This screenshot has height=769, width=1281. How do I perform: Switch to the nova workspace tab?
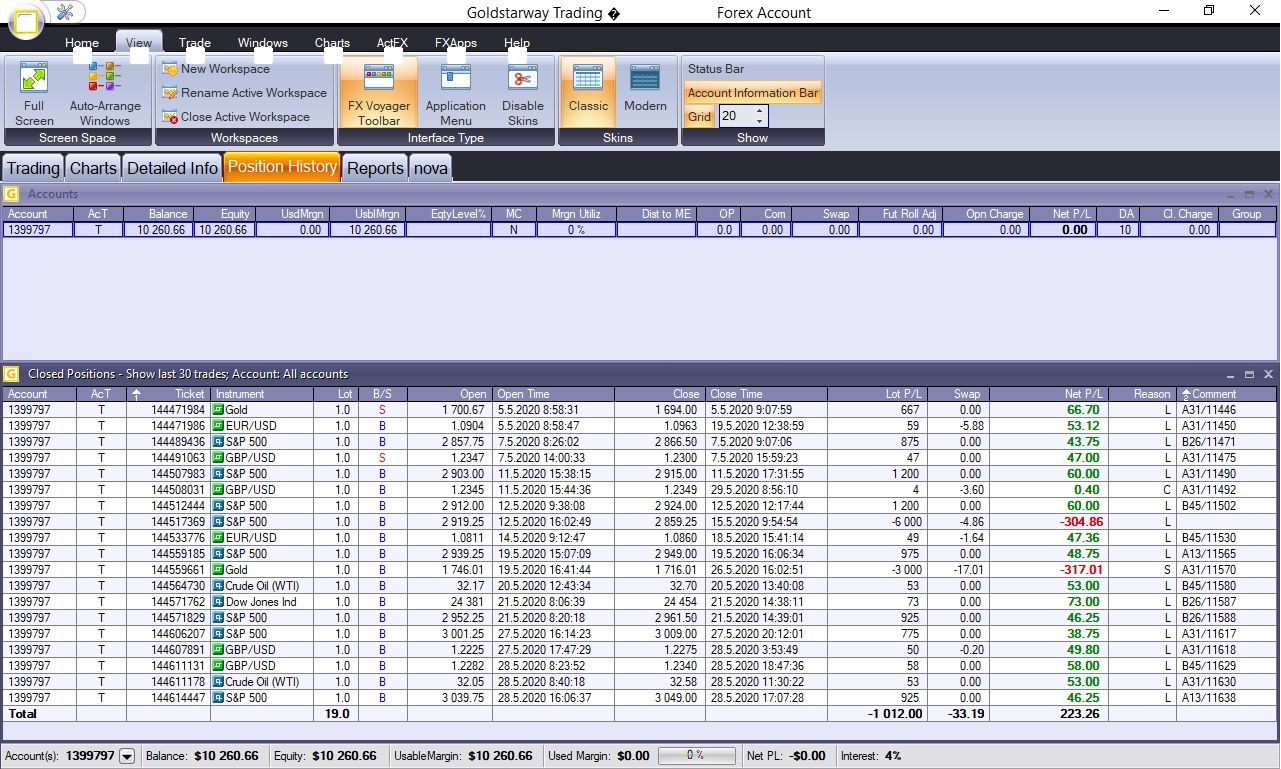tap(431, 168)
